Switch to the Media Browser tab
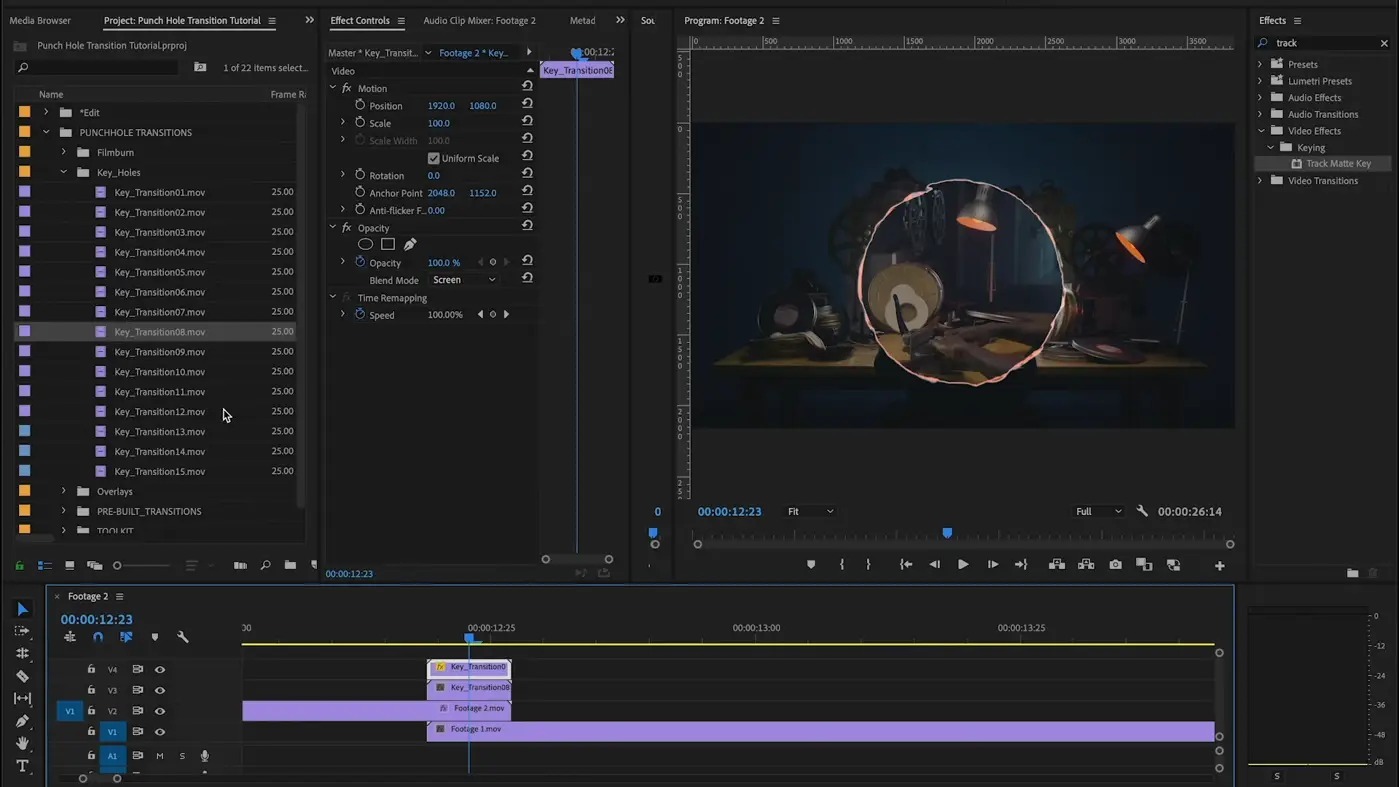Viewport: 1399px width, 787px height. [x=40, y=20]
